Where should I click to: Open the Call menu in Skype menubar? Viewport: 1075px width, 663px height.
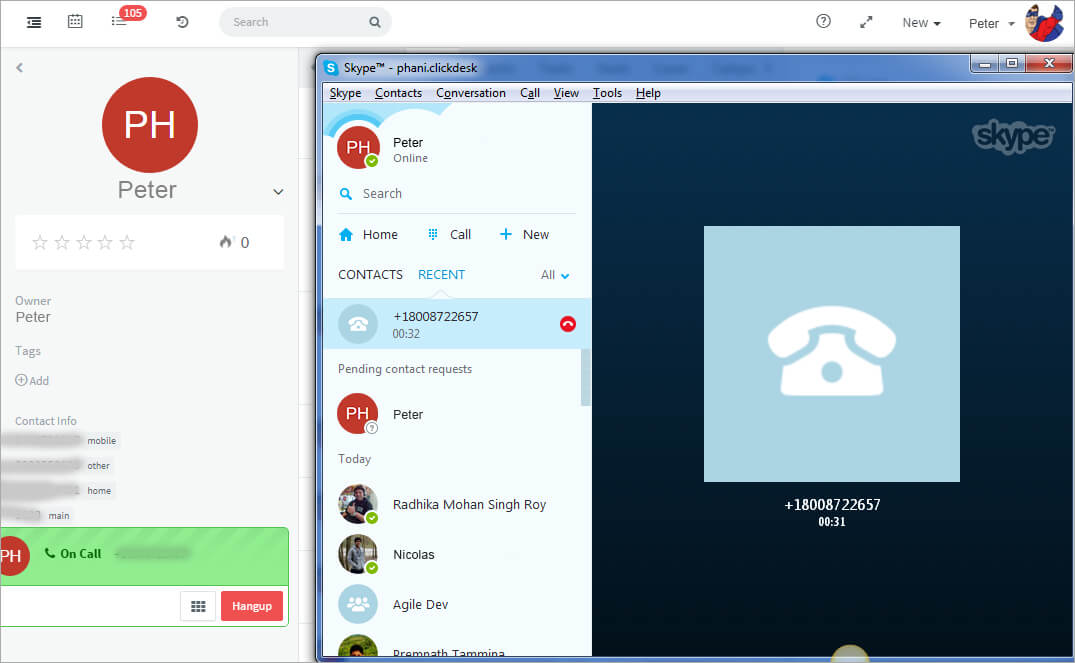pyautogui.click(x=529, y=93)
